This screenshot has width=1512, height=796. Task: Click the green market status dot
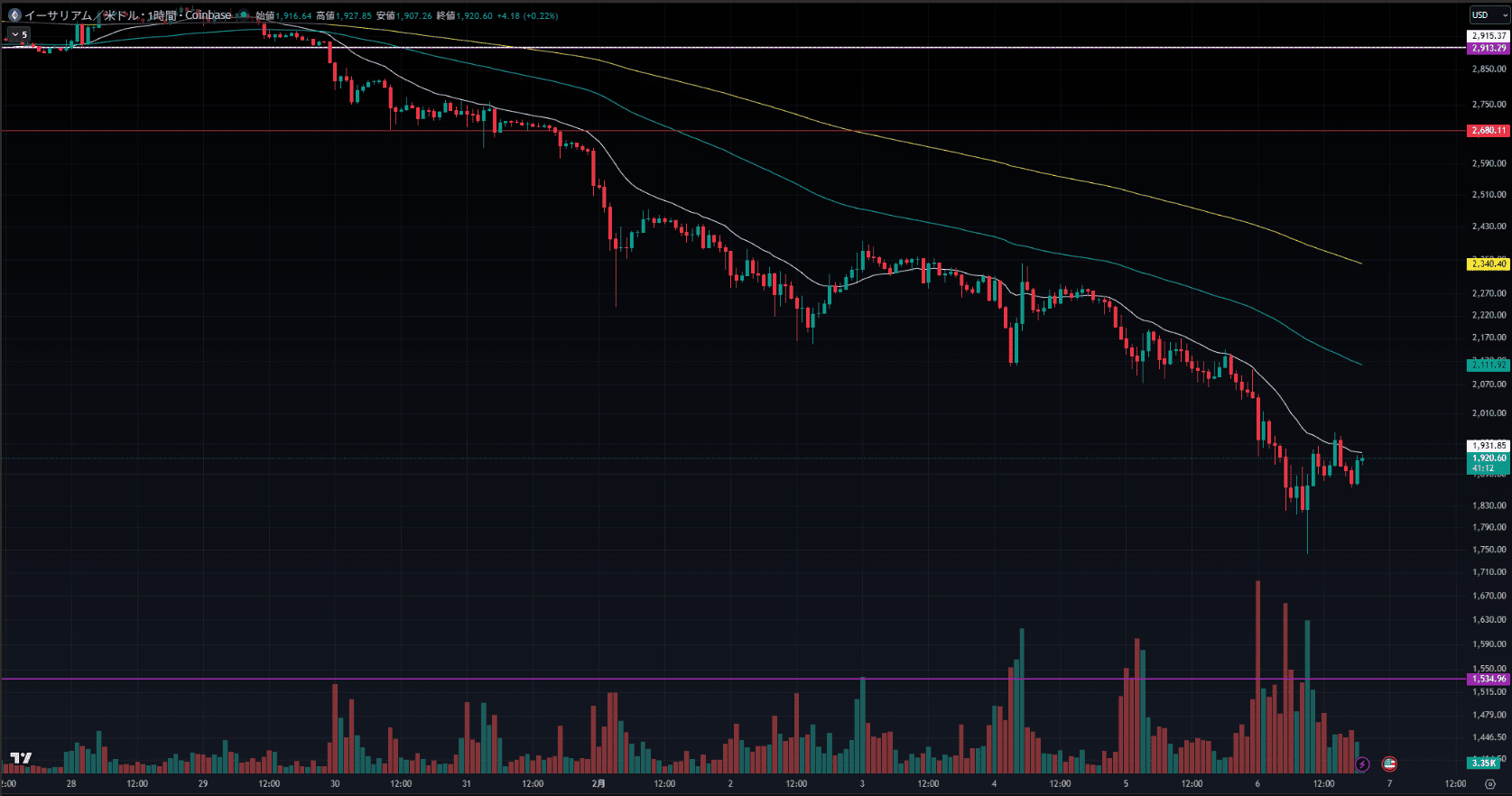[244, 15]
